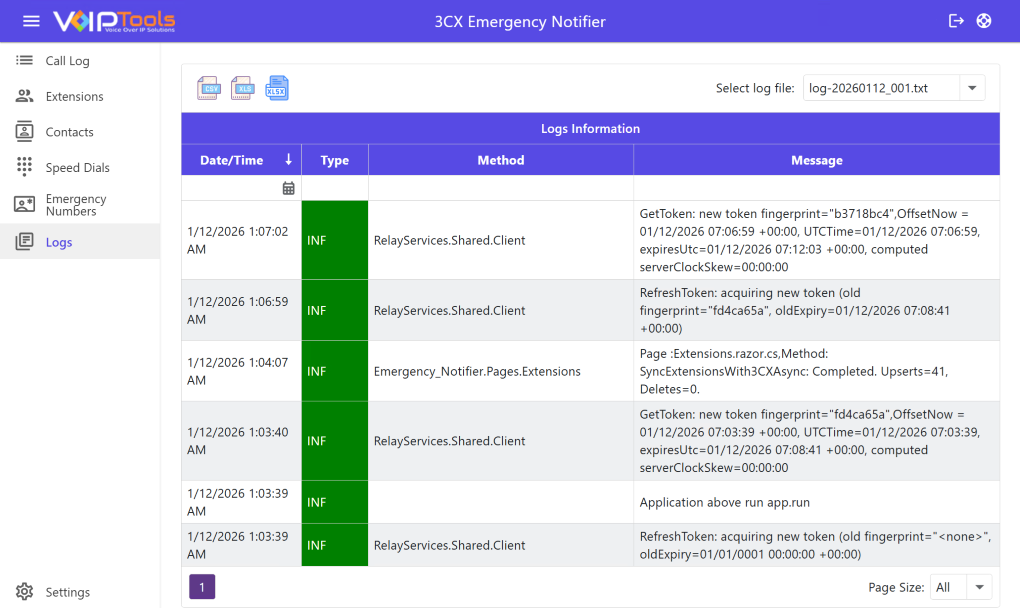
Task: Click the Message filter input field
Action: 816,188
